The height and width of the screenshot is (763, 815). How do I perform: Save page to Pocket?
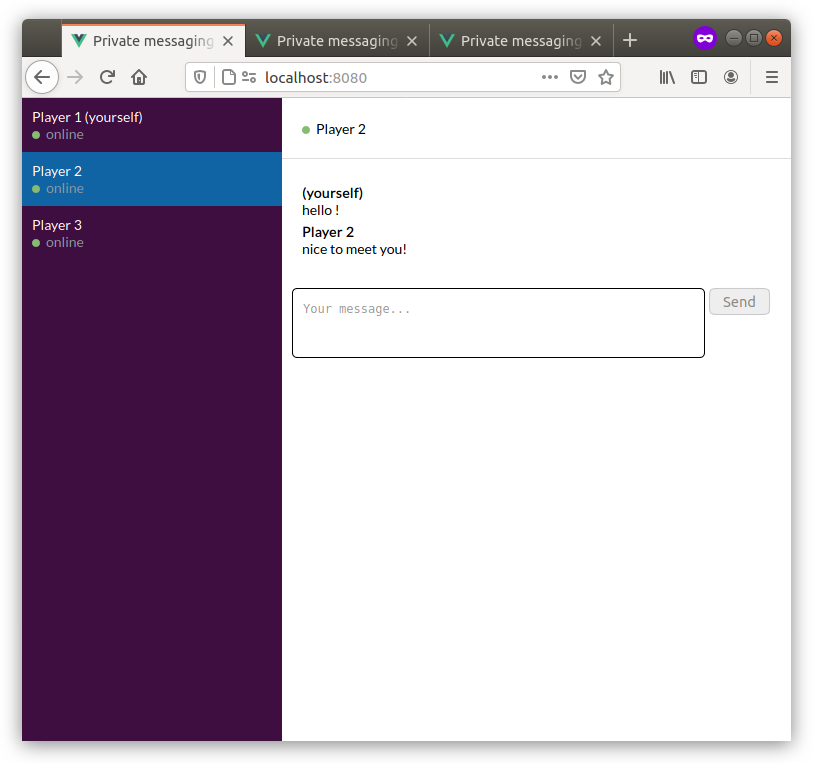tap(578, 77)
